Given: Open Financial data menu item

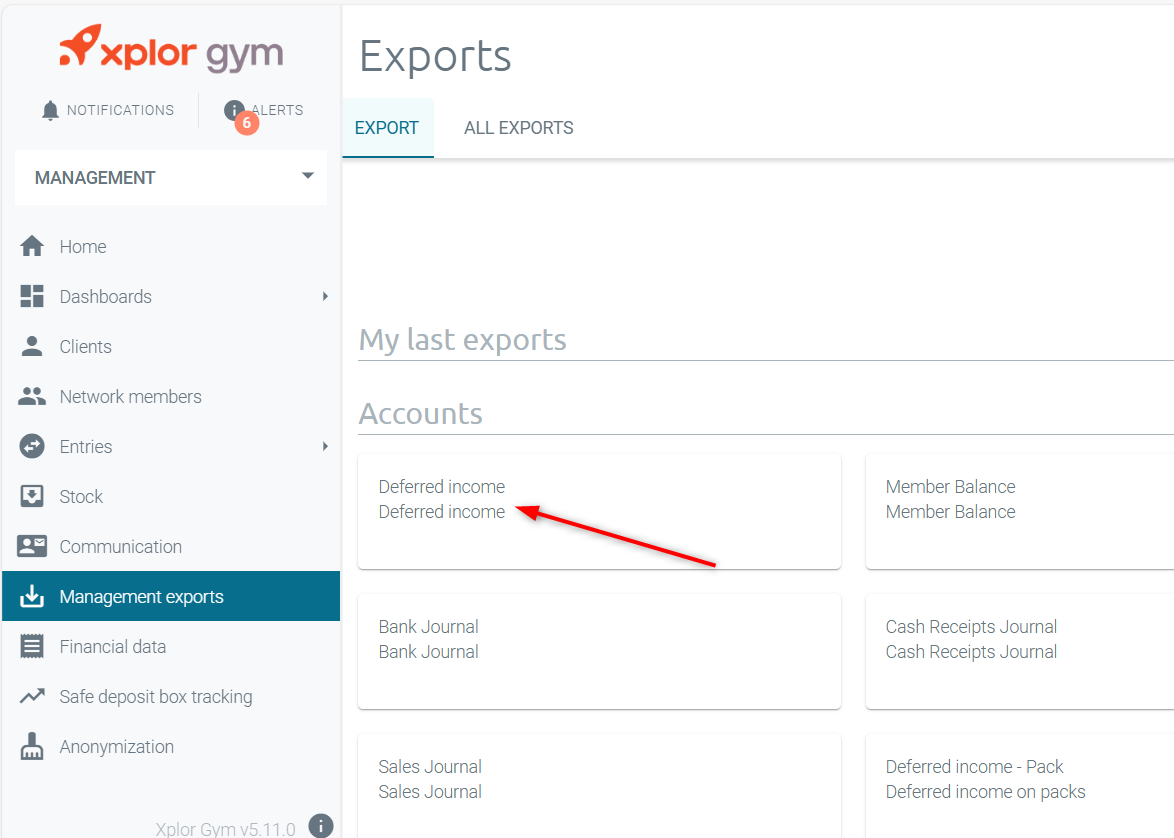Looking at the screenshot, I should pyautogui.click(x=171, y=646).
